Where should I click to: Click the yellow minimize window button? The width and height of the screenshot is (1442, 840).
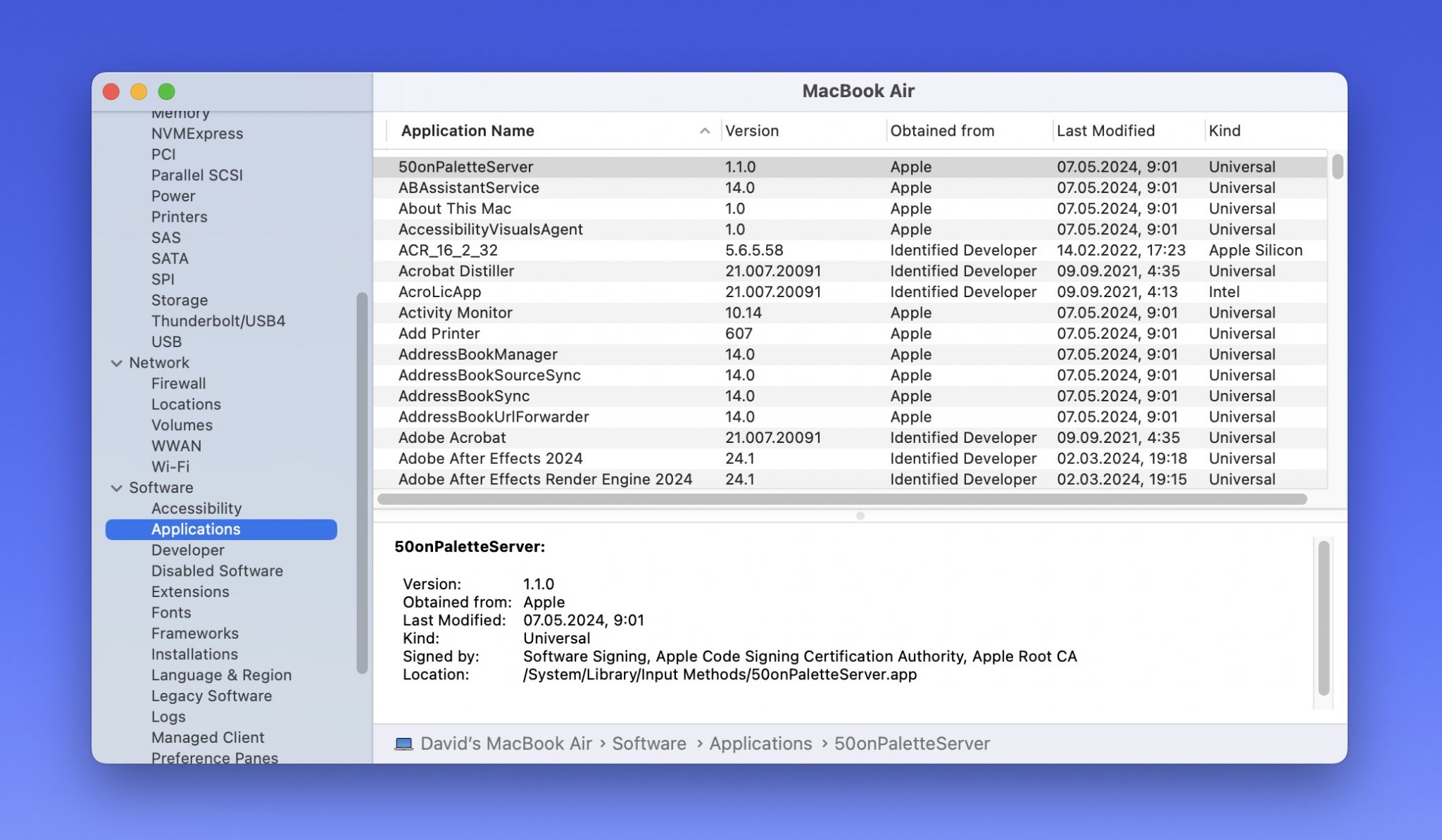point(139,92)
